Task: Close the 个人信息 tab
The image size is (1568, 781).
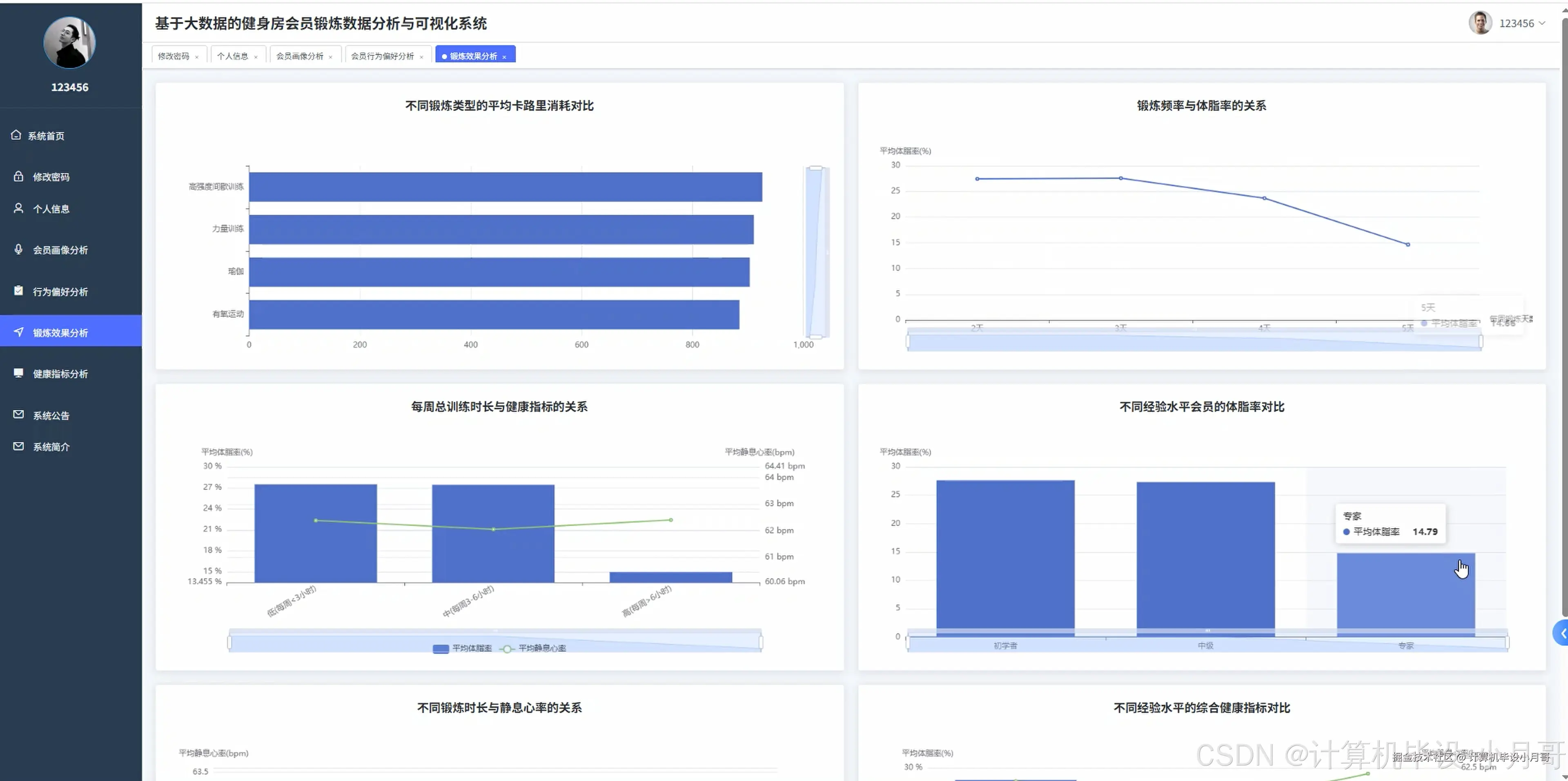Action: point(256,57)
